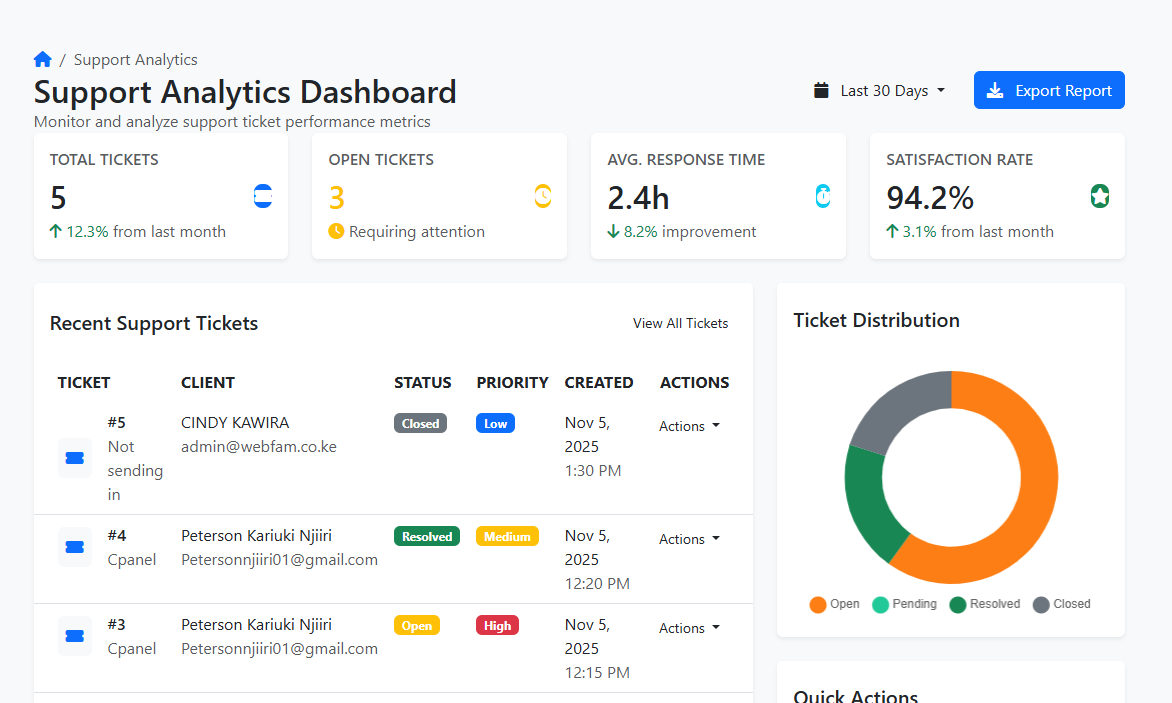Click the Closed status badge on ticket #5
Screen dimensions: 1172x703
tap(420, 423)
